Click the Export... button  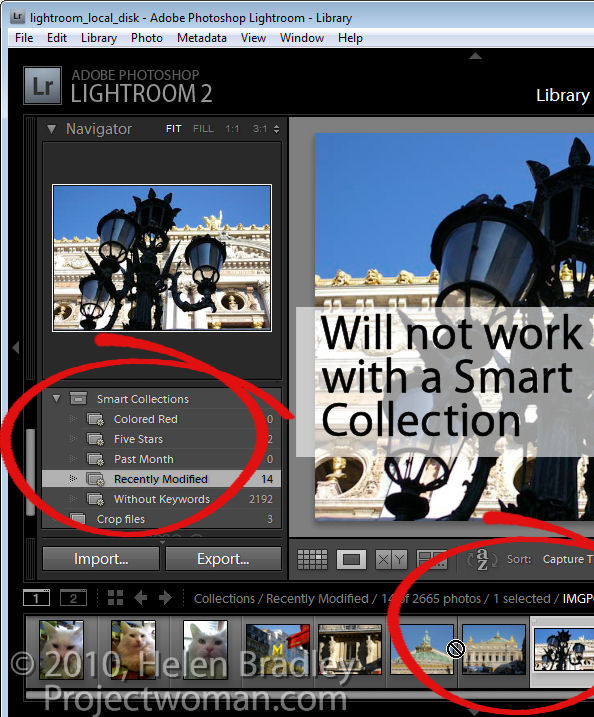tap(223, 559)
